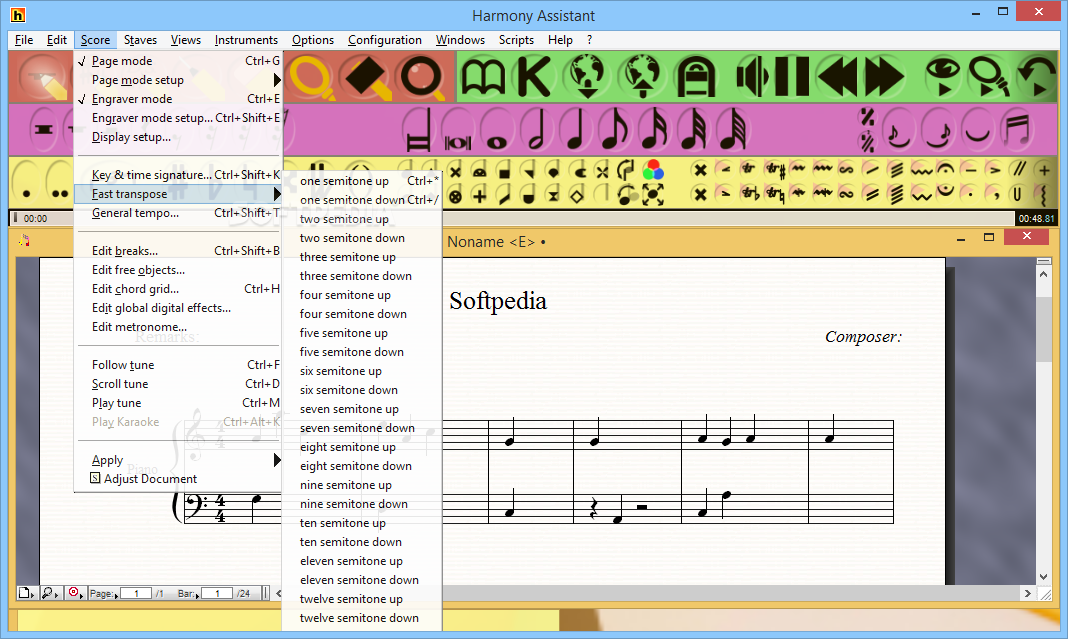The height and width of the screenshot is (639, 1068).
Task: Click the vertical scrollbar down arrow
Action: pyautogui.click(x=1043, y=577)
